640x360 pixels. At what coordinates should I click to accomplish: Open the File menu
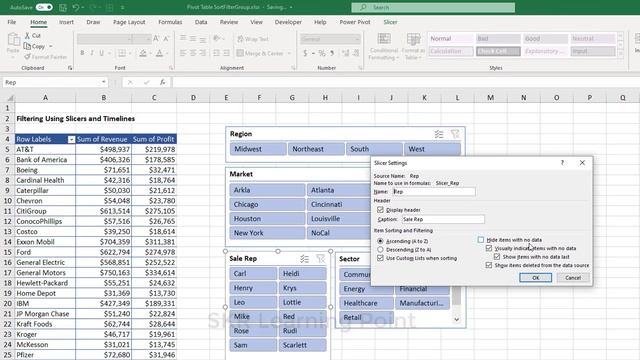click(12, 22)
